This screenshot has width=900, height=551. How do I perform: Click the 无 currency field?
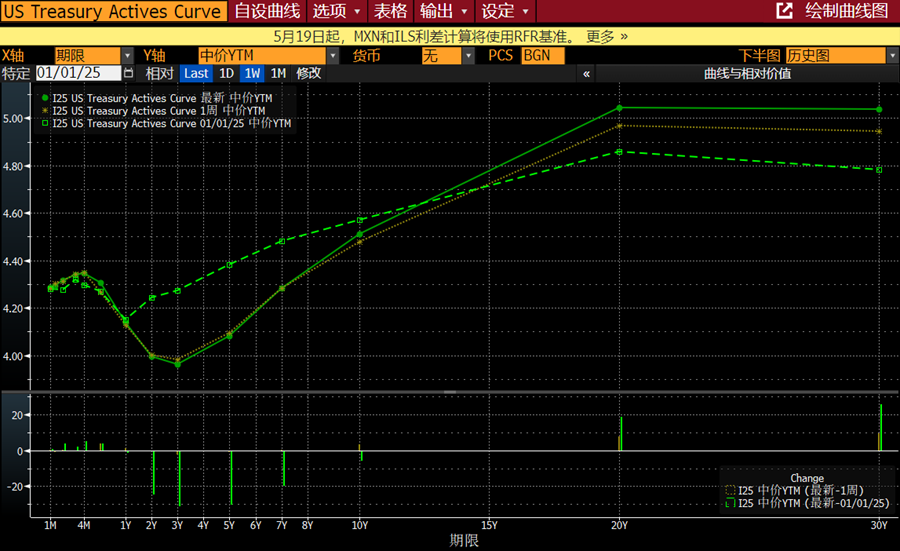point(441,56)
